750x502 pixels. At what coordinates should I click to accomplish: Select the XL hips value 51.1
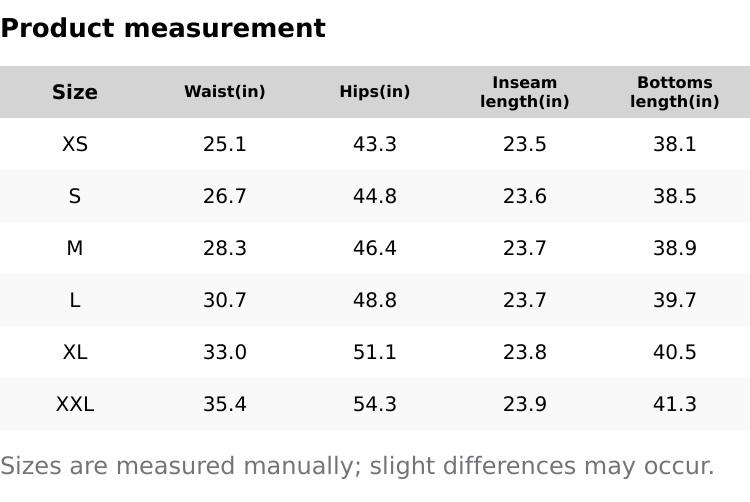[375, 352]
